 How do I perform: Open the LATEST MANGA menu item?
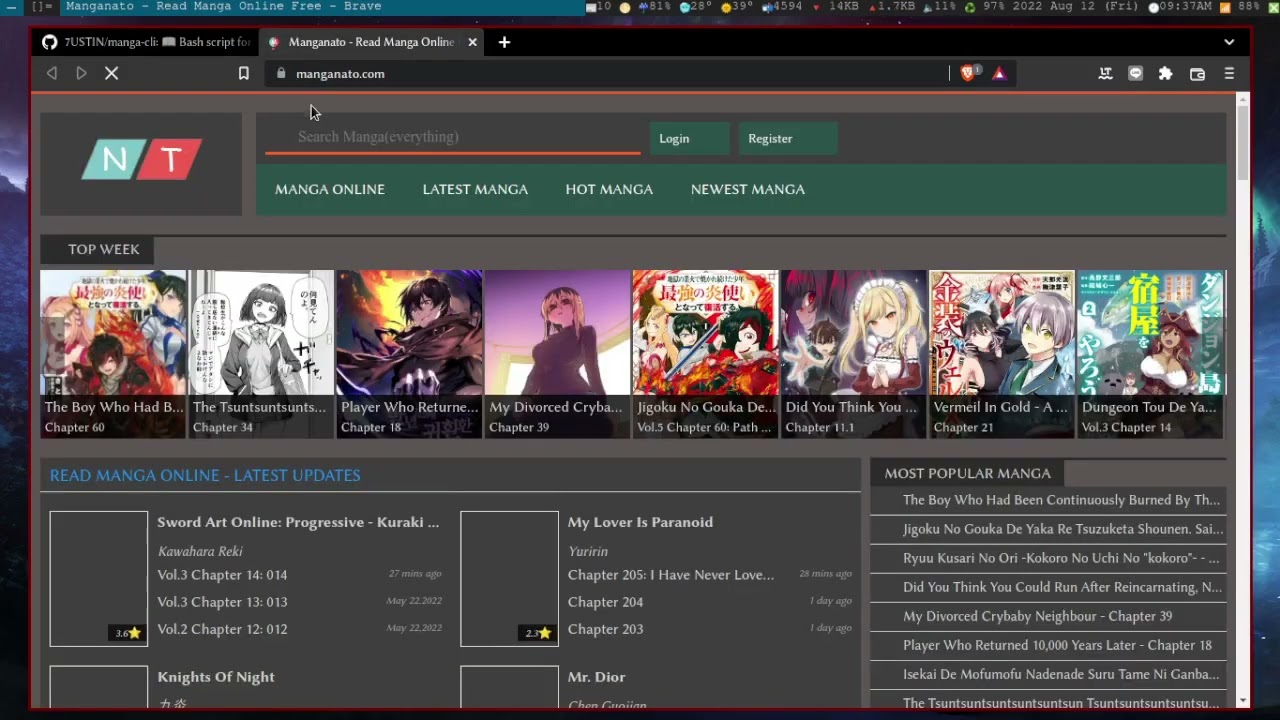click(x=475, y=189)
